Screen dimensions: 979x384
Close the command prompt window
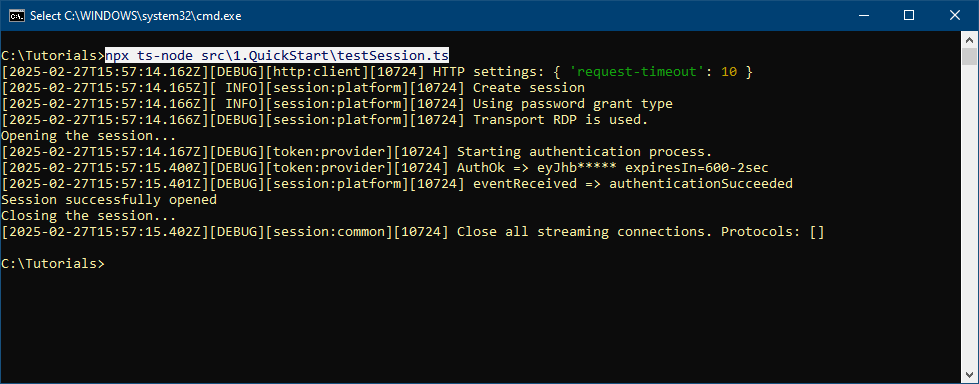pos(955,16)
